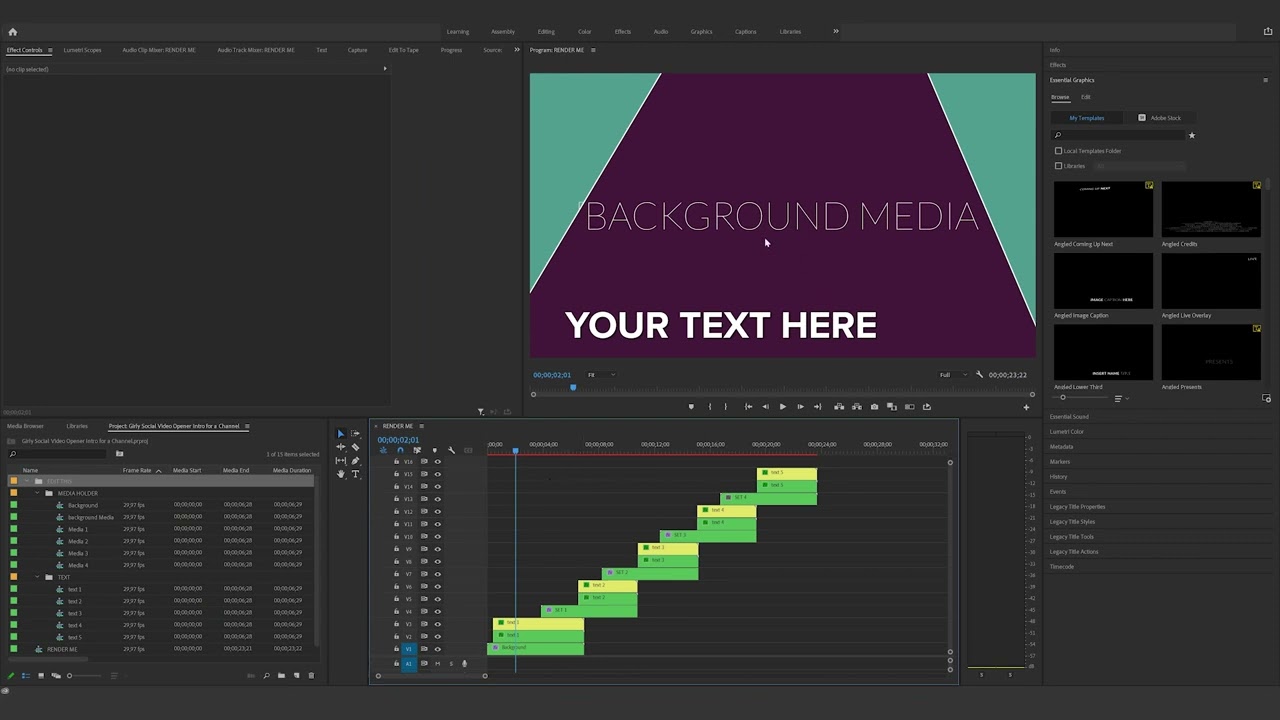This screenshot has height=720, width=1280.
Task: Select the Razor tool
Action: (x=355, y=447)
